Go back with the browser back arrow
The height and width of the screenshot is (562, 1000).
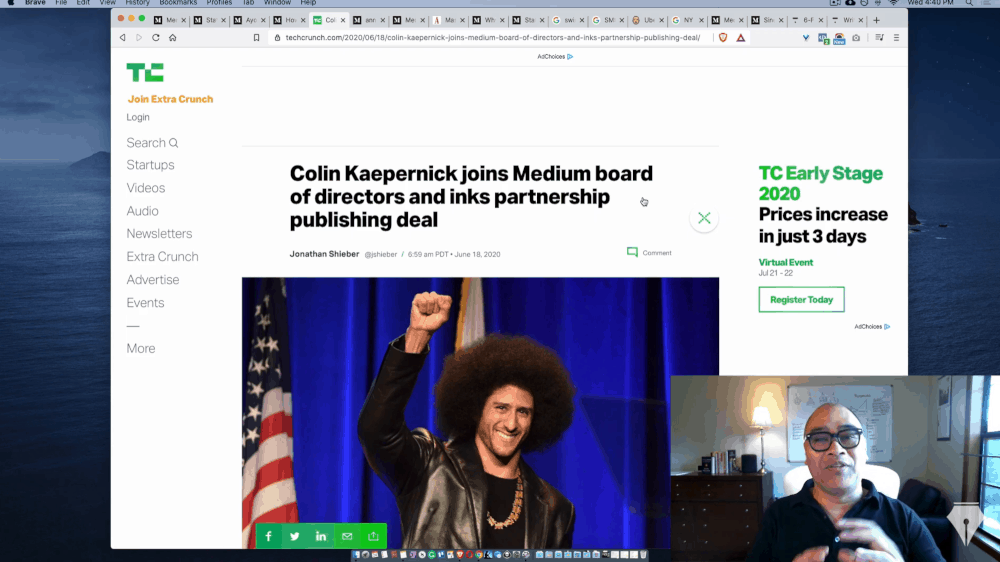pos(122,38)
